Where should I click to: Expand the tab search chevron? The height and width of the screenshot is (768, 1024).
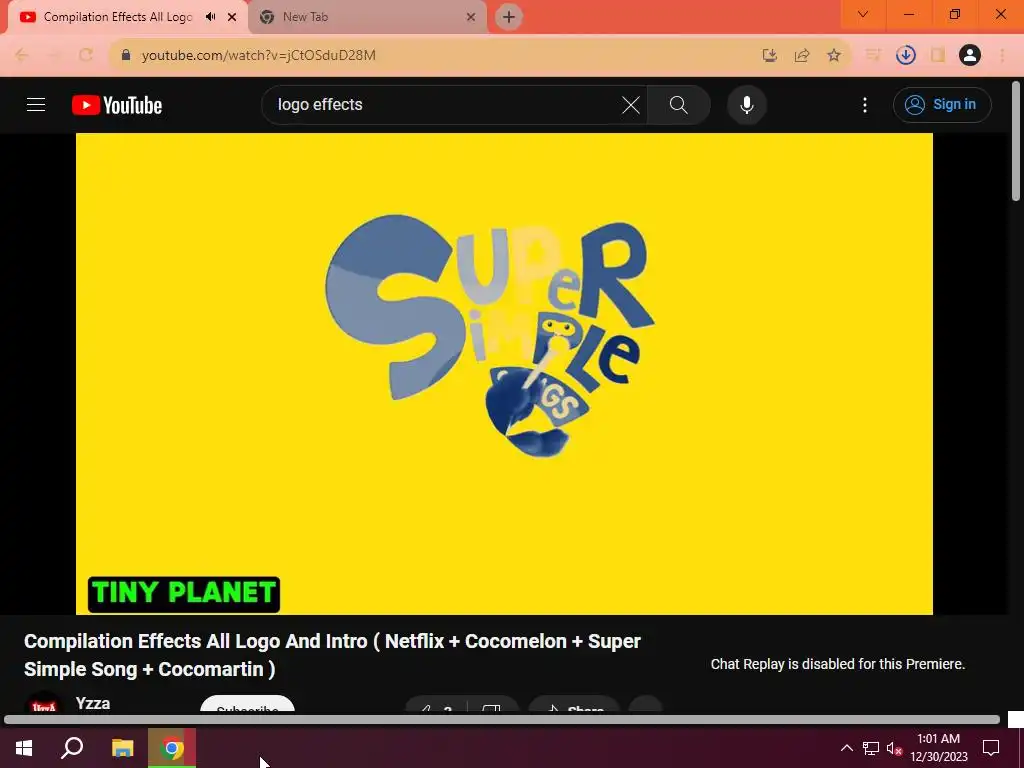click(x=863, y=14)
